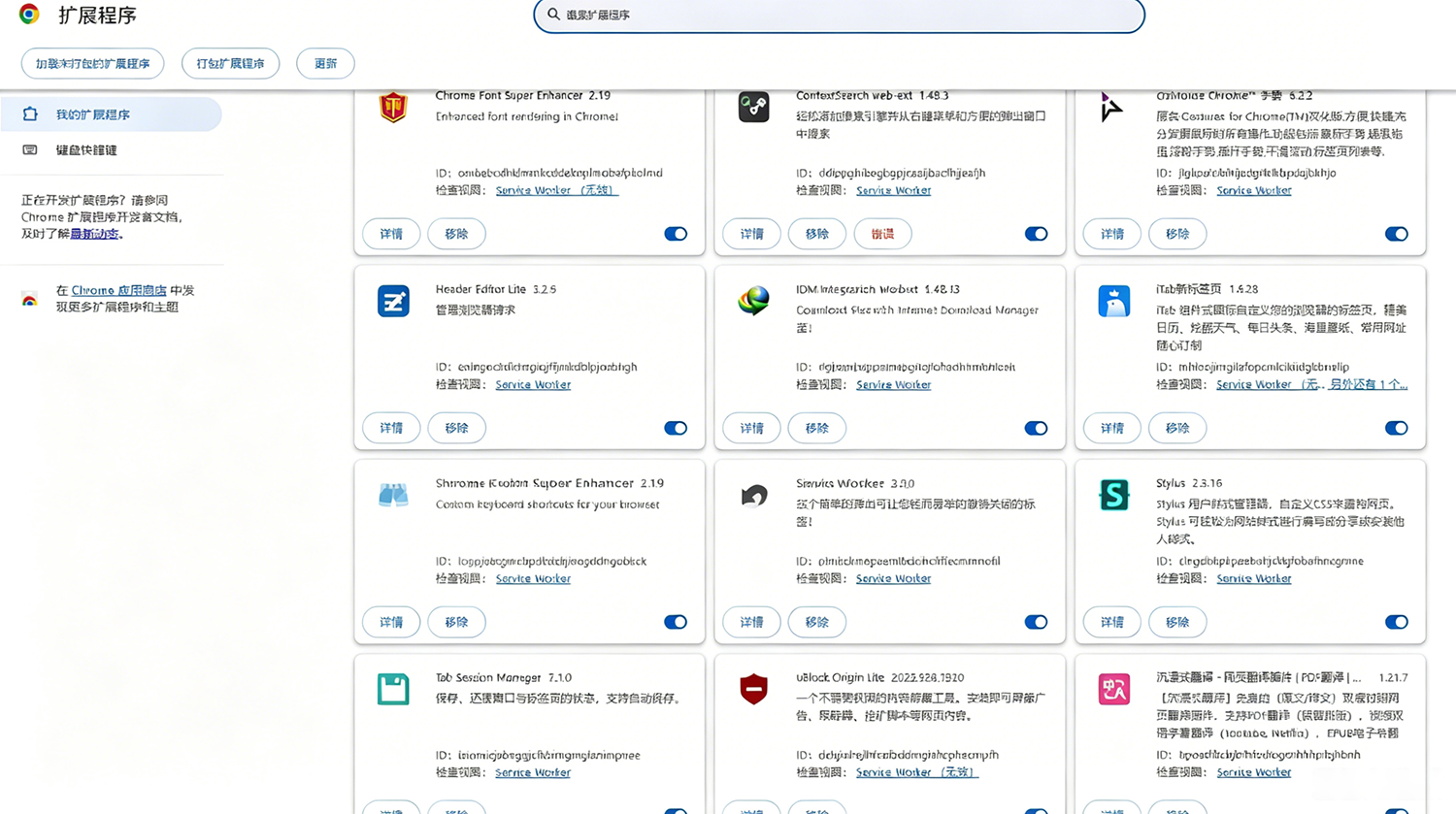Click 移除 on the custom keyboard shortcuts card
Screen dimensions: 1456x814
pyautogui.click(x=456, y=622)
